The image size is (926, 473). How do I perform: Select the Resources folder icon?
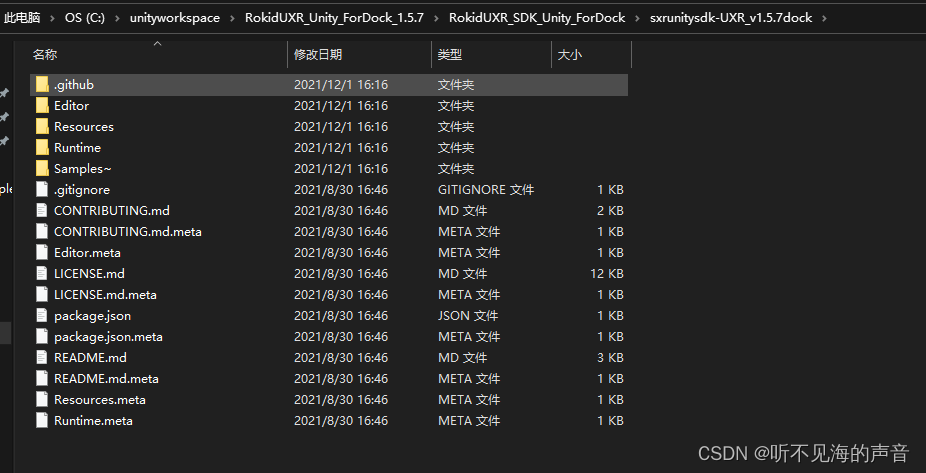pyautogui.click(x=42, y=126)
